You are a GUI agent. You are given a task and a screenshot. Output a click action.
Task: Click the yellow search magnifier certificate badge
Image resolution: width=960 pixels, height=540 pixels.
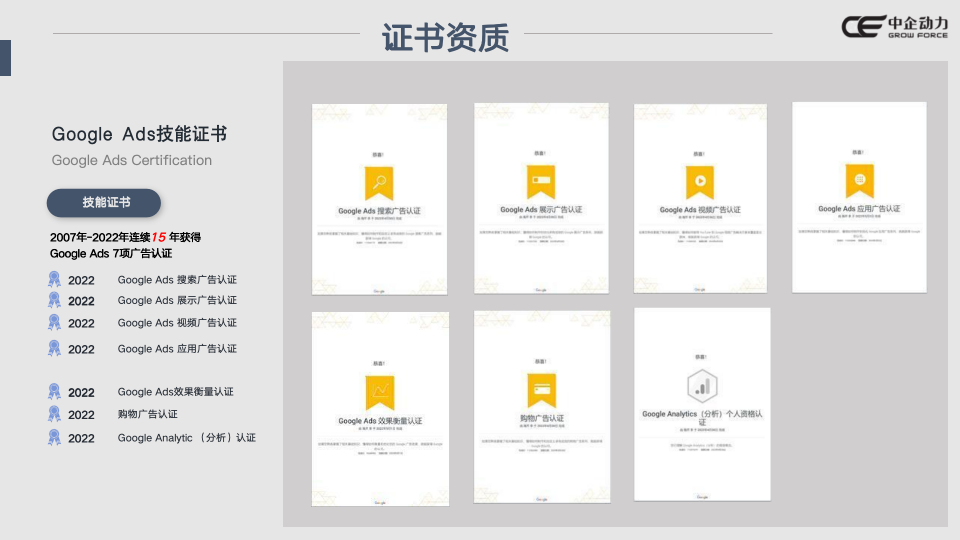pyautogui.click(x=379, y=183)
